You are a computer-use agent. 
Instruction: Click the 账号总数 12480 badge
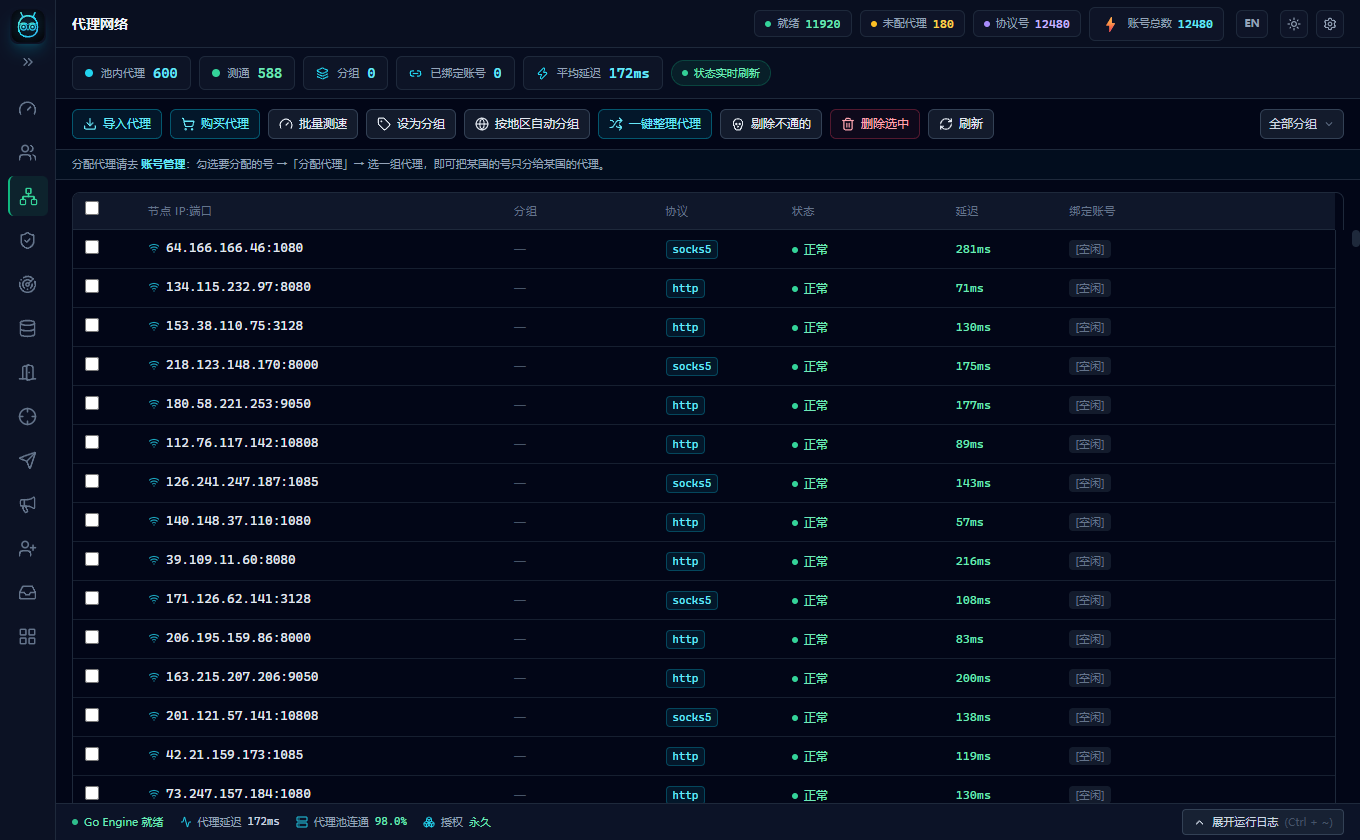[x=1156, y=24]
